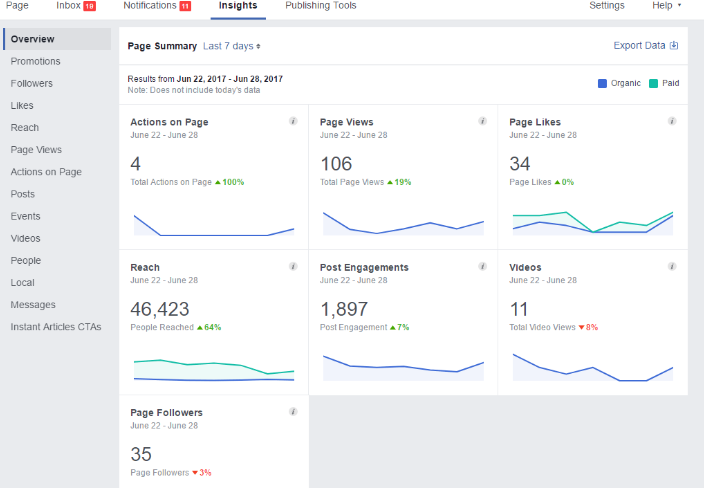
Task: Open the Post Engagements card title
Action: click(364, 268)
